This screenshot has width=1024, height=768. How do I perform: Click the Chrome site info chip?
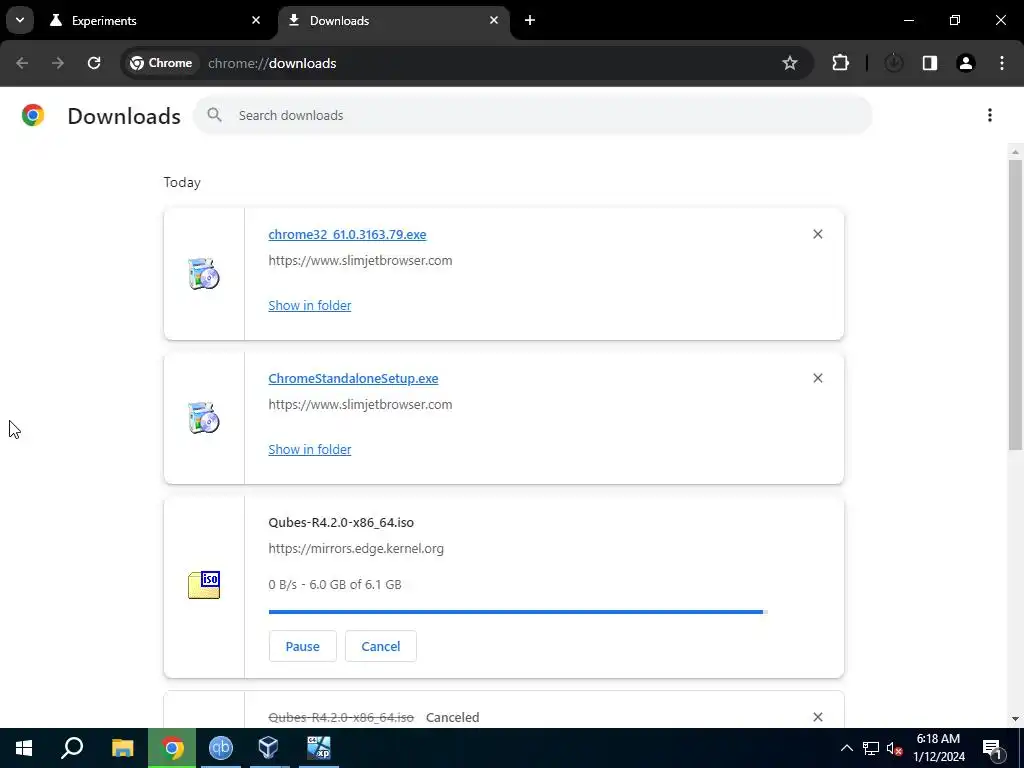161,63
